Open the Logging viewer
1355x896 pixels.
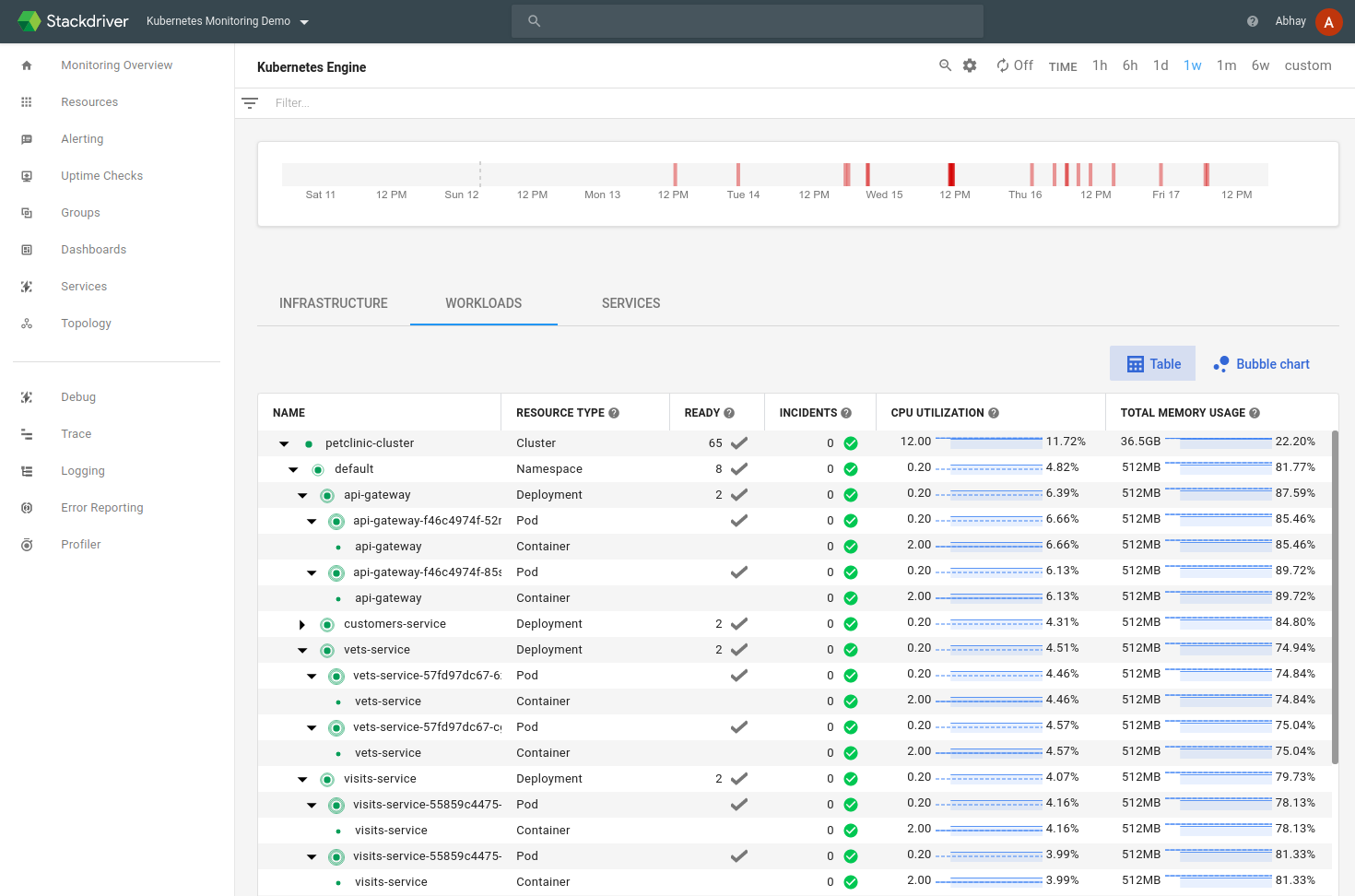coord(82,470)
